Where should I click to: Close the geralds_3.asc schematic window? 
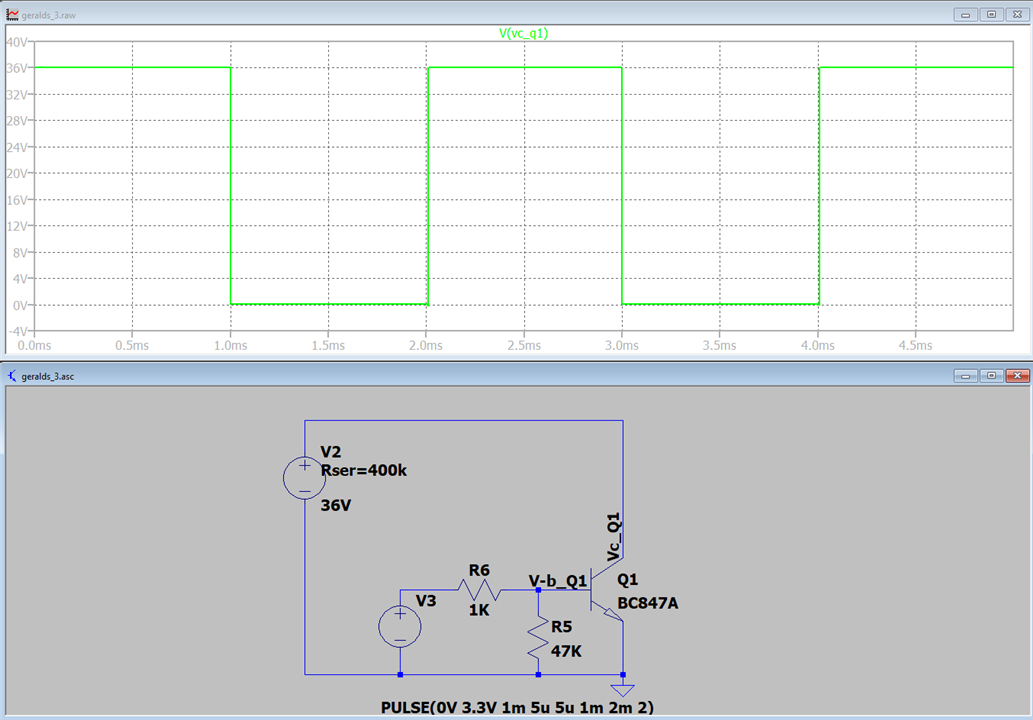point(1016,376)
